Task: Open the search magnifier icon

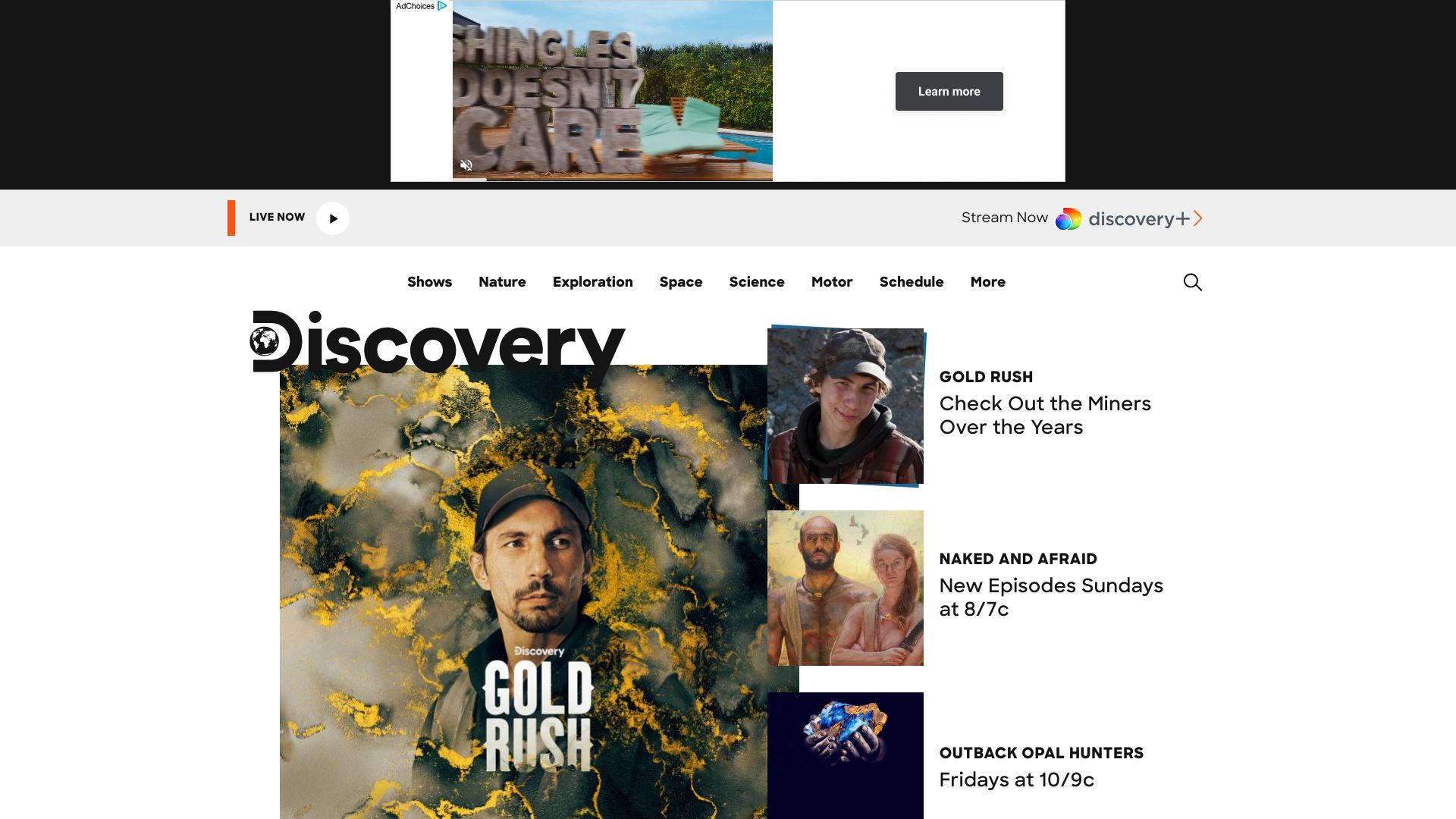Action: point(1192,282)
